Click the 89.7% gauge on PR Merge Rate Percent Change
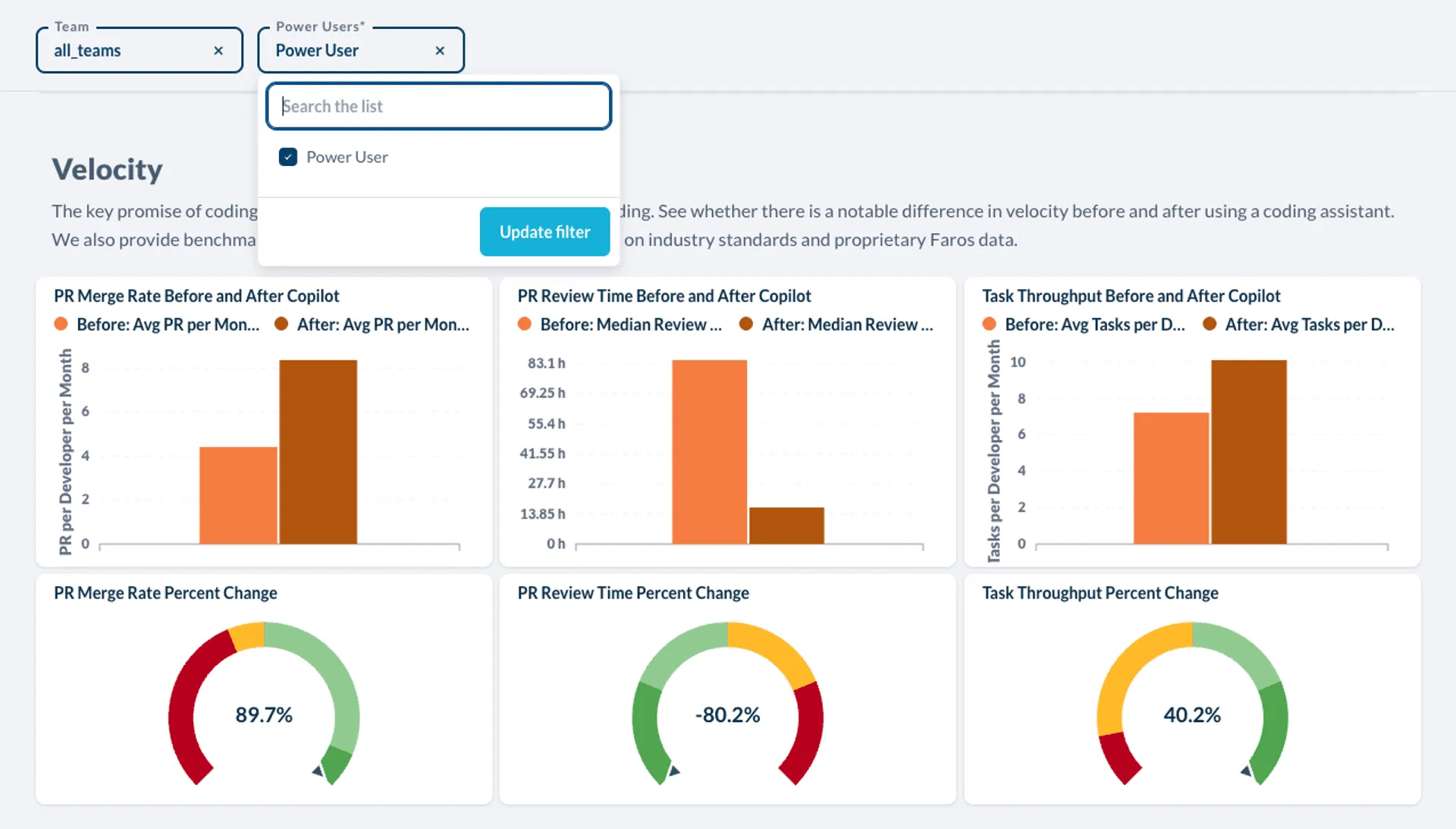 [262, 714]
